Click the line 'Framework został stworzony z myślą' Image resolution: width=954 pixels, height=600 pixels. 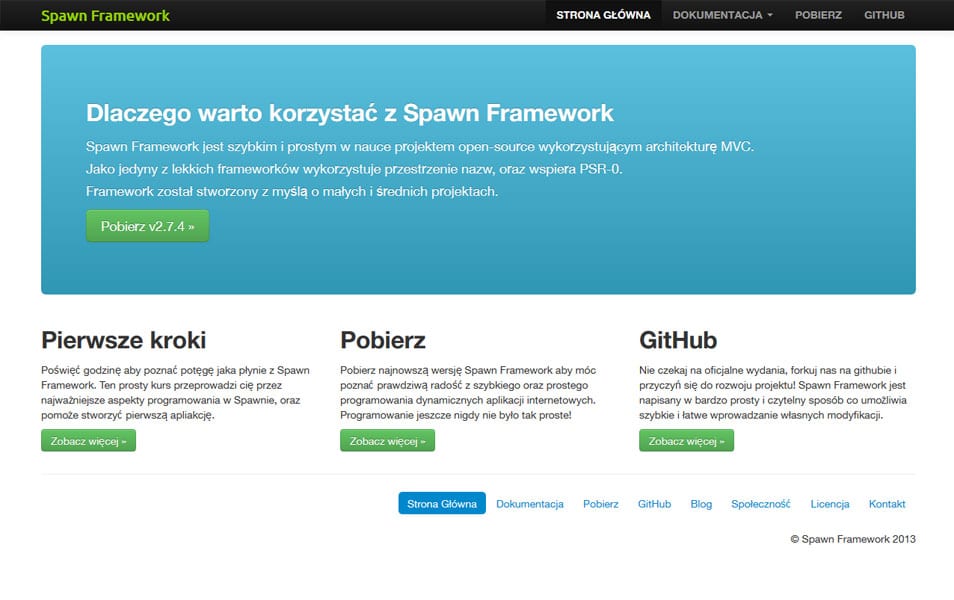pyautogui.click(x=292, y=192)
